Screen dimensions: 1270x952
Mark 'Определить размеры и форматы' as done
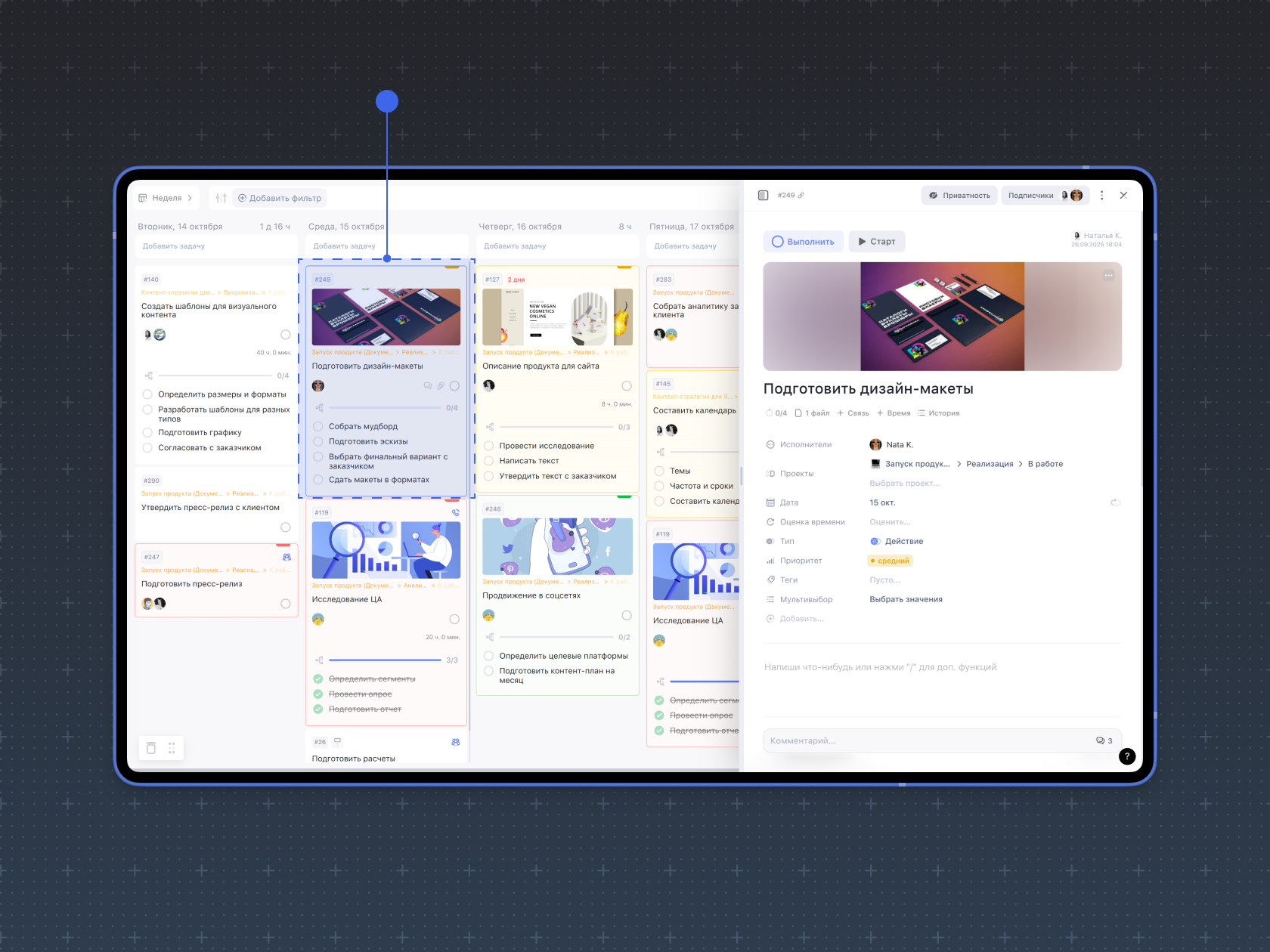pos(148,394)
